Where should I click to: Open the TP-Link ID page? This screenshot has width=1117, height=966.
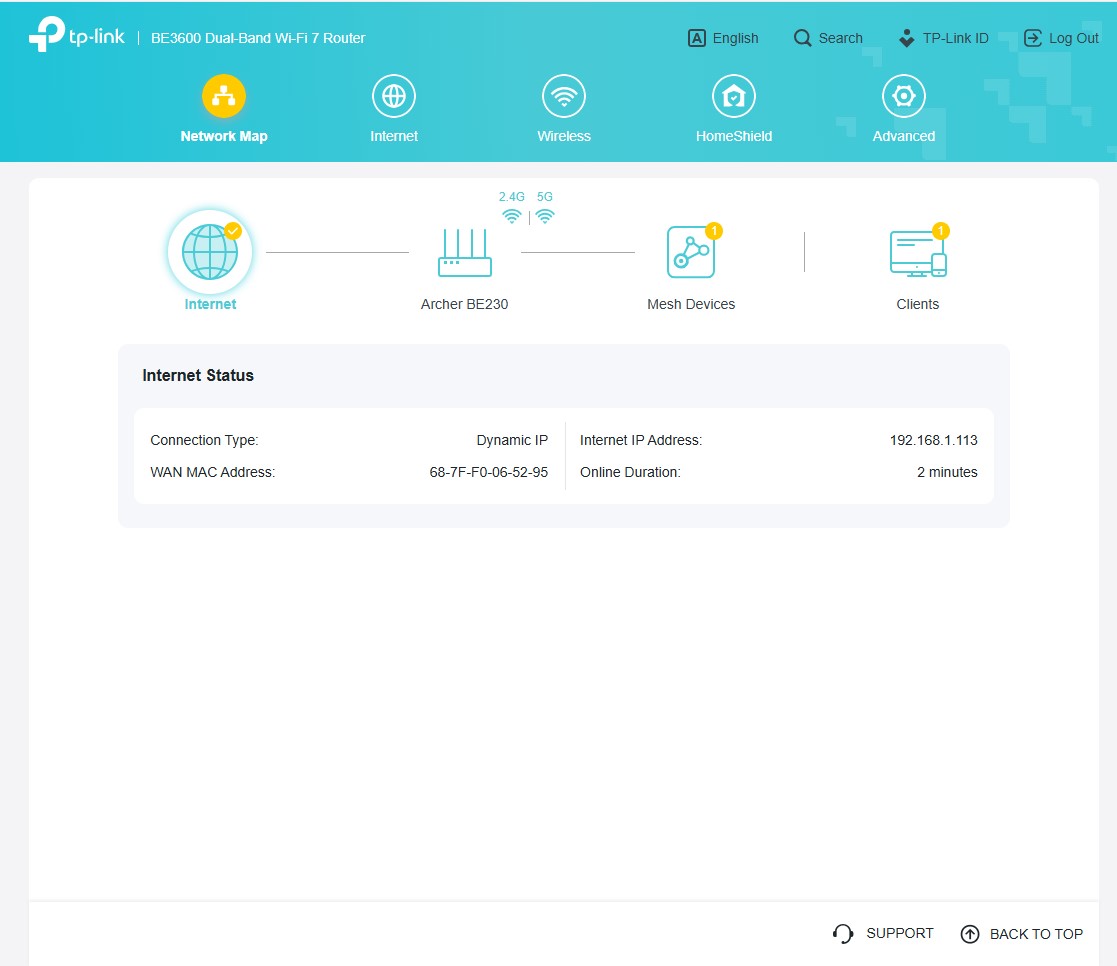click(943, 38)
